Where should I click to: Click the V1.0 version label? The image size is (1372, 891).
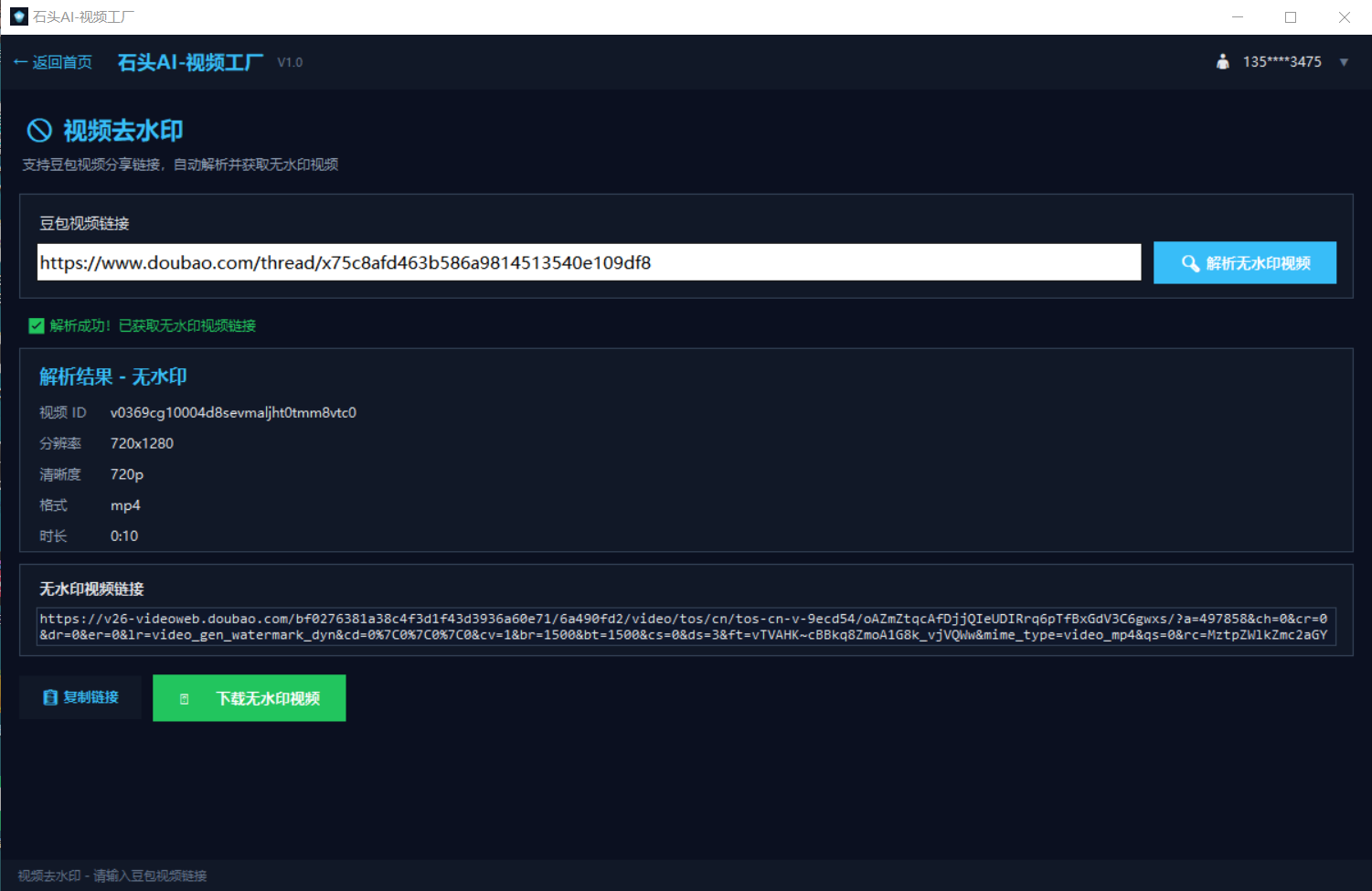pos(290,62)
